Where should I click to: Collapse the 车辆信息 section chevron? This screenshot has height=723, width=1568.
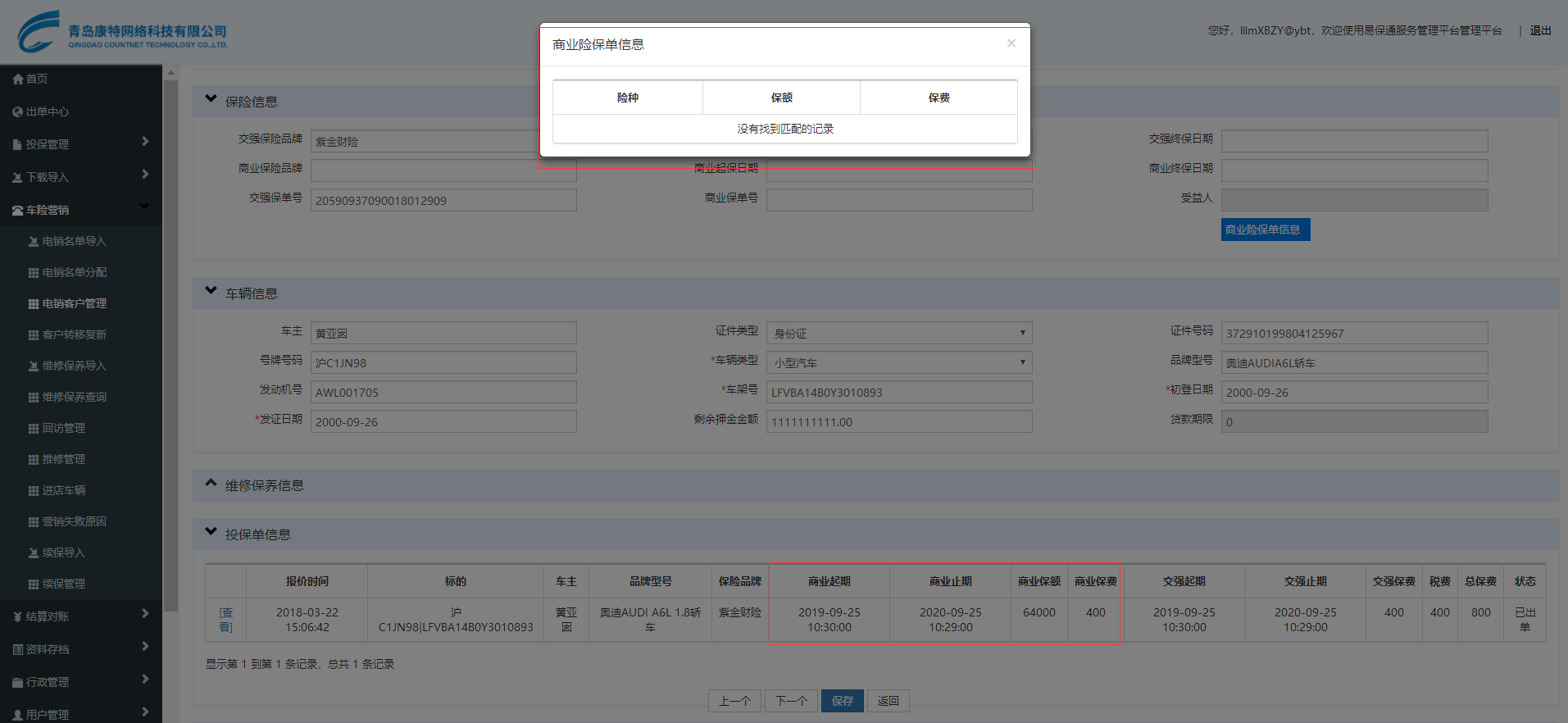(x=211, y=291)
